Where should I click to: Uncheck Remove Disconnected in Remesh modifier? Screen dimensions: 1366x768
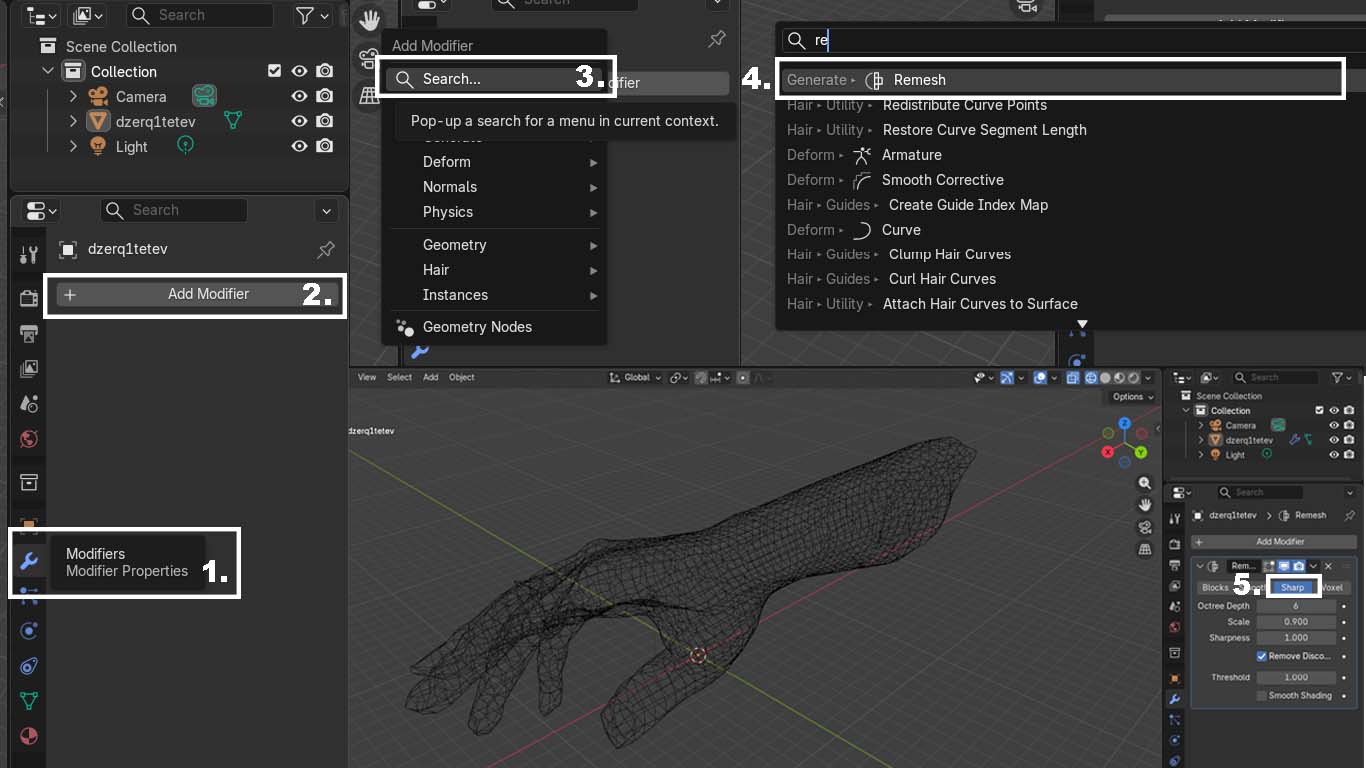[1262, 656]
